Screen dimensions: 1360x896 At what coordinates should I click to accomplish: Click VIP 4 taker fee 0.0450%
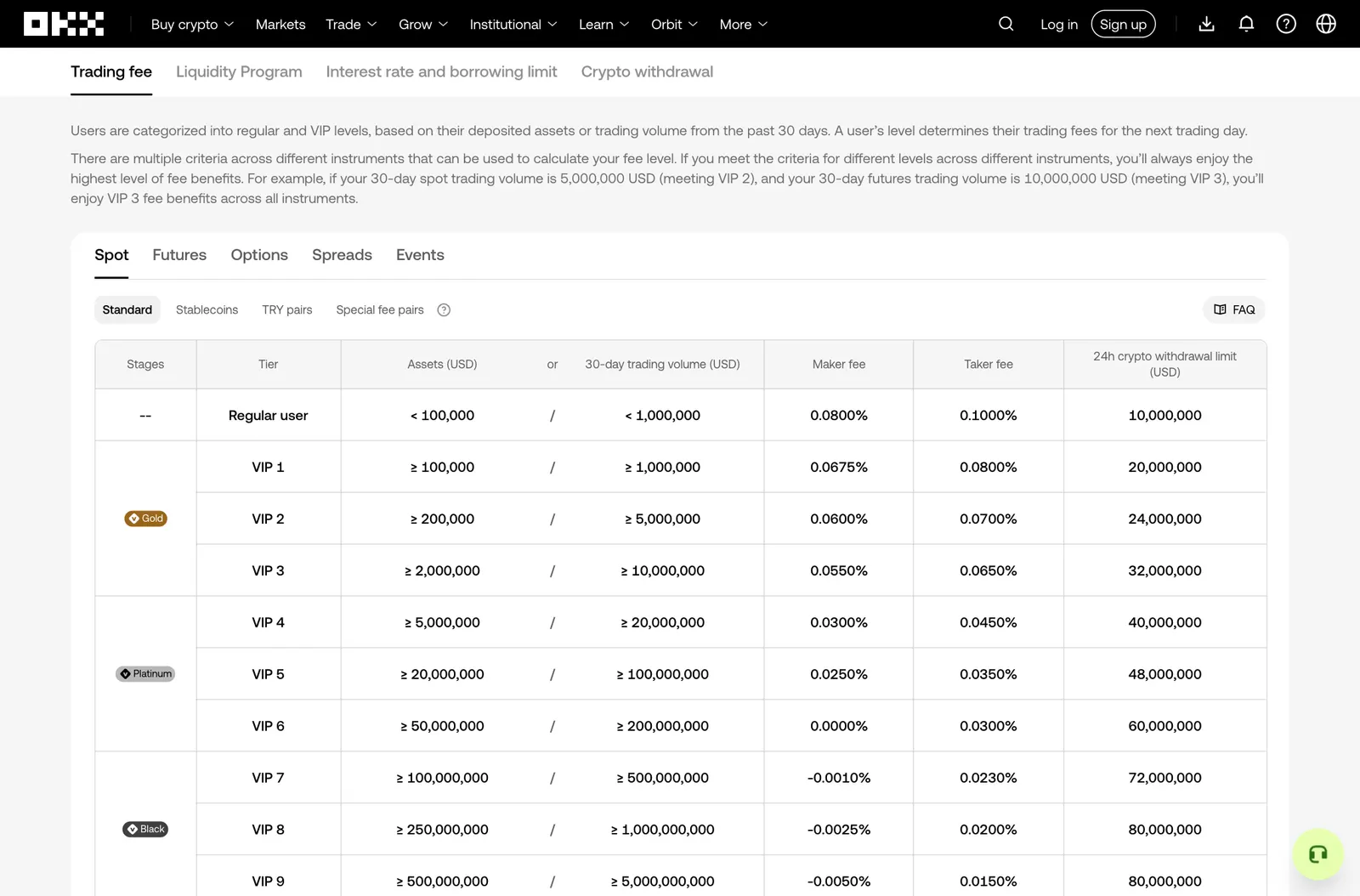(989, 623)
